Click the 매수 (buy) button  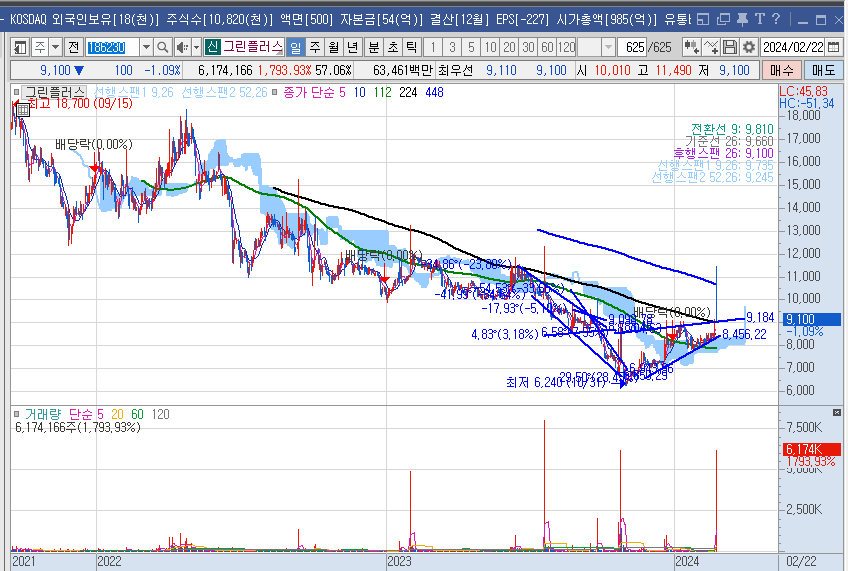coord(781,70)
